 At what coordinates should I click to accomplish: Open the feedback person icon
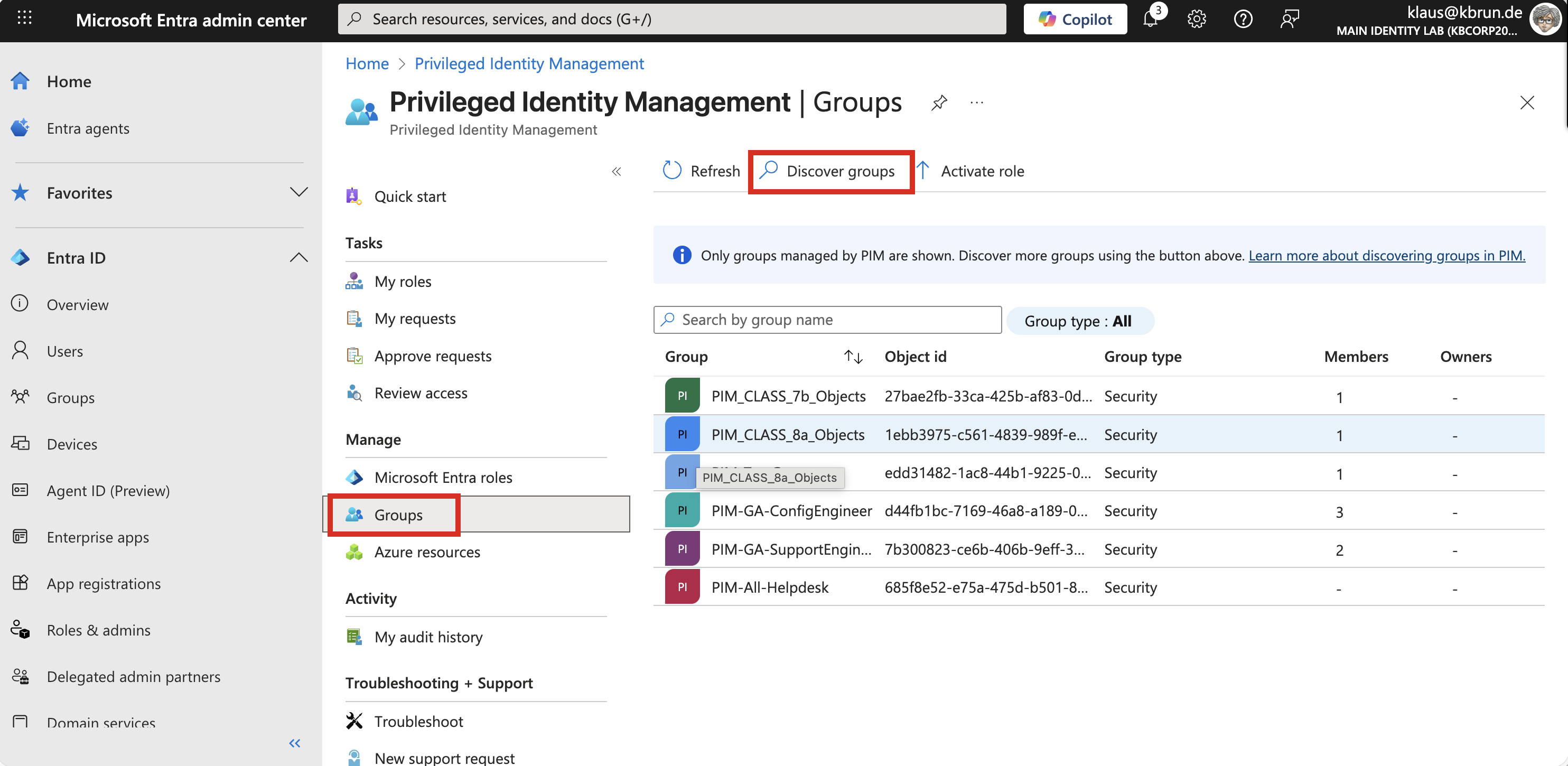(x=1289, y=20)
